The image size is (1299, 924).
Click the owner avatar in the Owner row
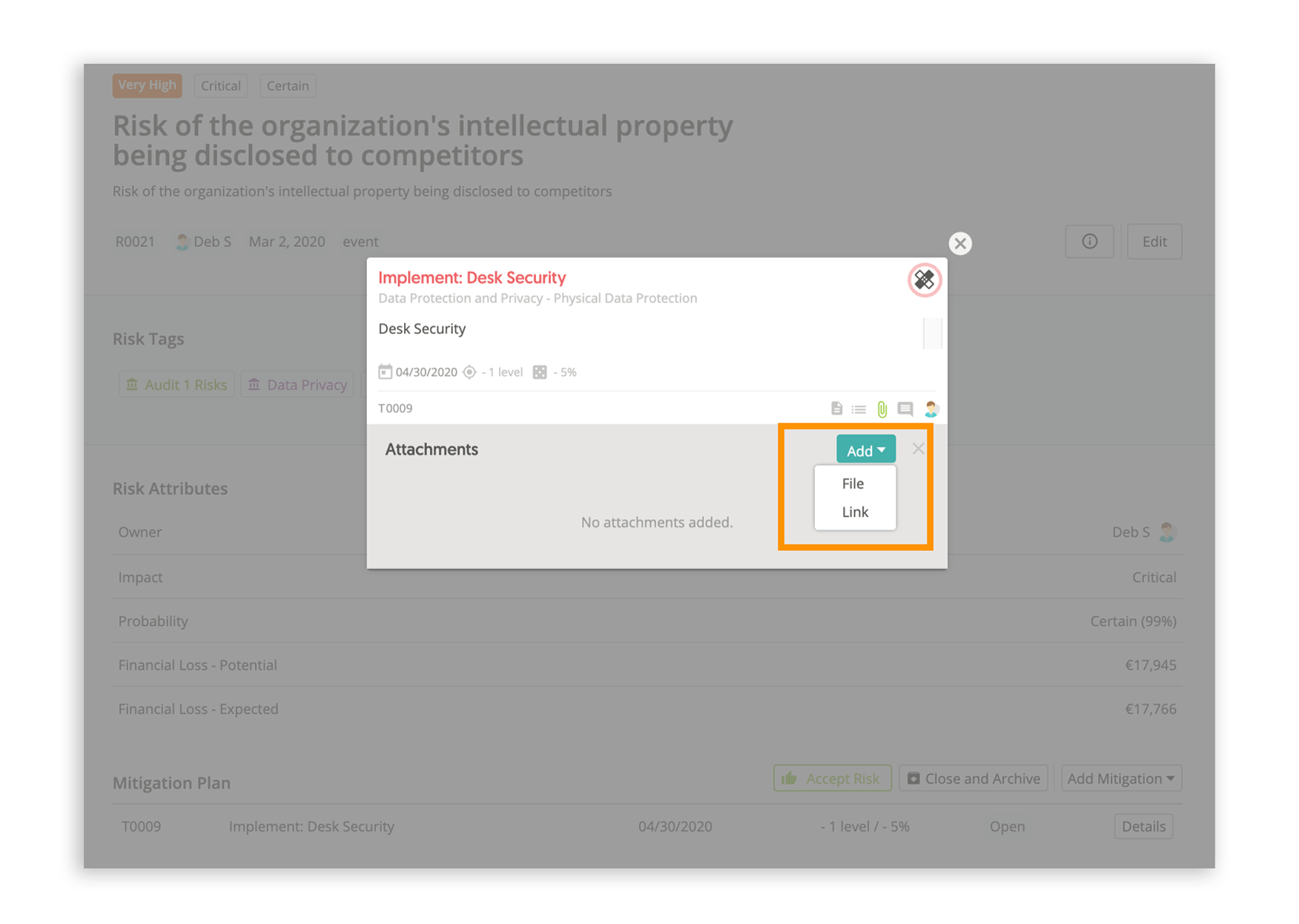pos(1167,532)
